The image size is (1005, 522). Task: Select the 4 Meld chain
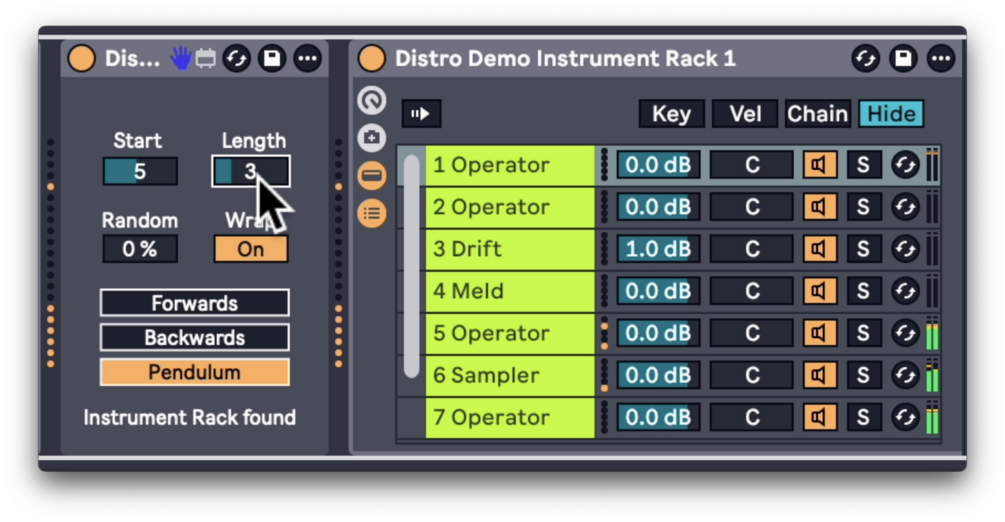(510, 291)
